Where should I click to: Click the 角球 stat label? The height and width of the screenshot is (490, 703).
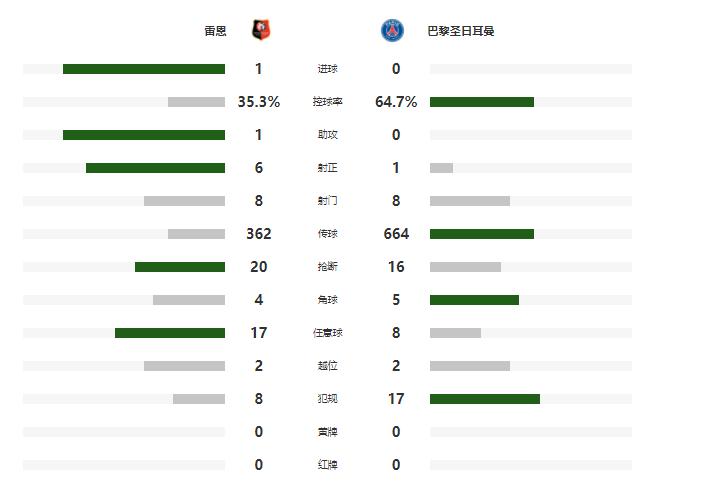pyautogui.click(x=327, y=300)
